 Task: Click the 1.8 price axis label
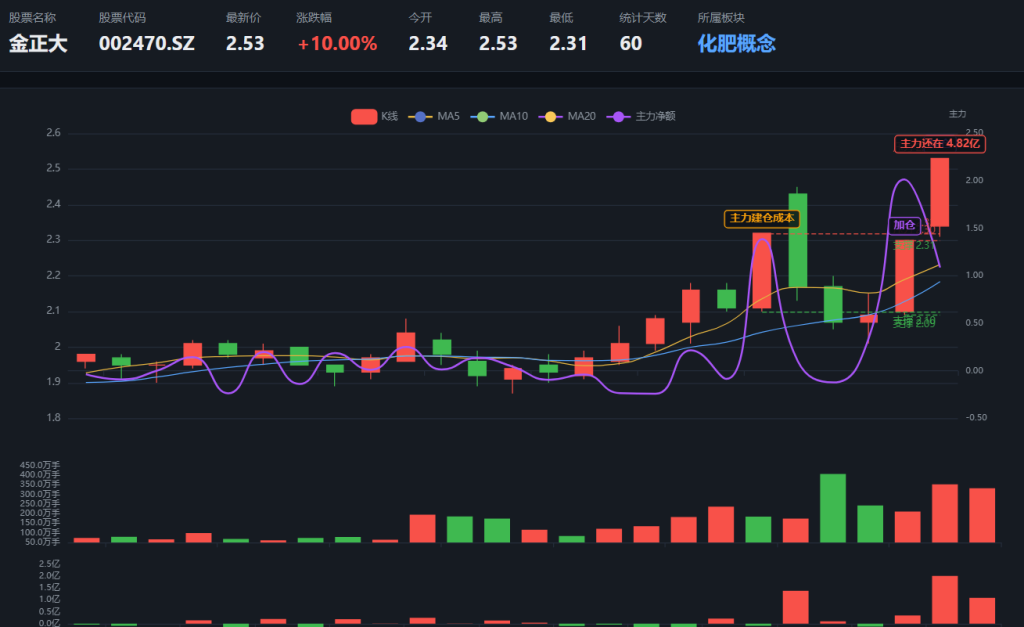click(54, 417)
